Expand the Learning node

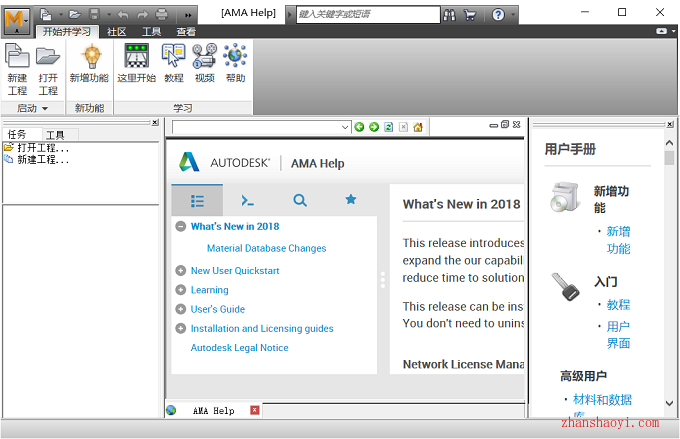(180, 290)
